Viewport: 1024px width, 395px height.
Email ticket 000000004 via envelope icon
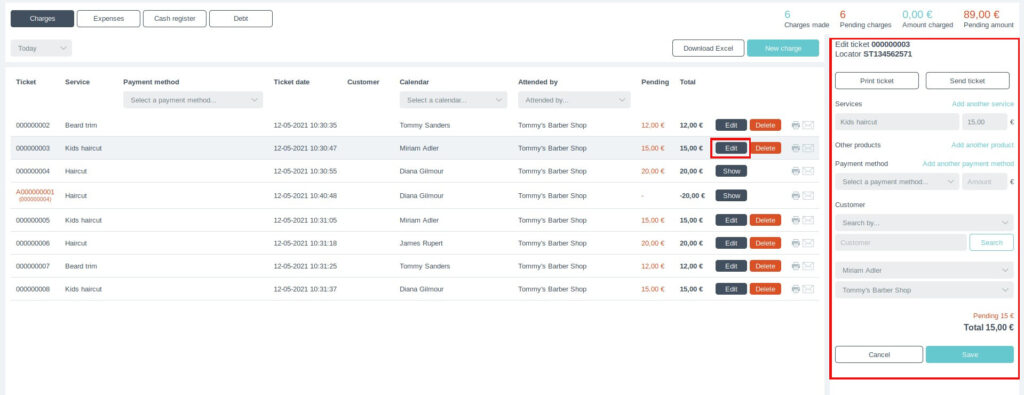point(808,171)
